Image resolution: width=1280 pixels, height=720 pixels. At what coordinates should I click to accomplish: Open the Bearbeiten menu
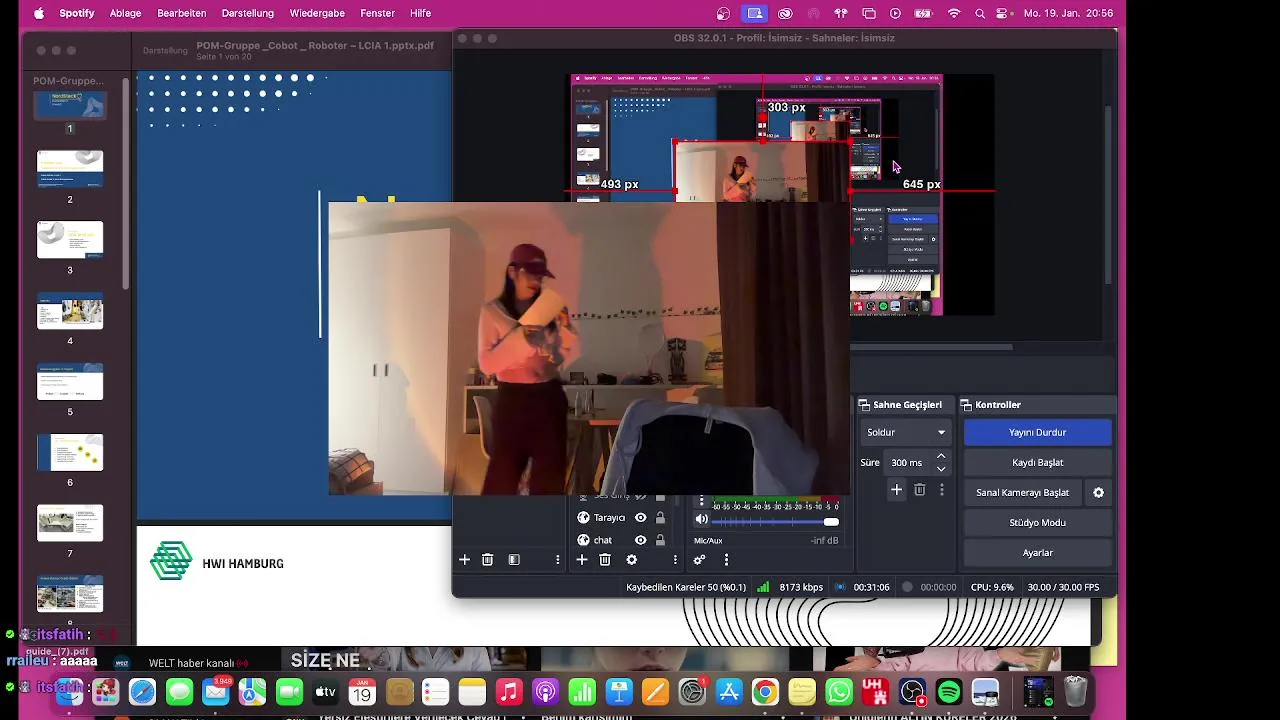point(182,13)
